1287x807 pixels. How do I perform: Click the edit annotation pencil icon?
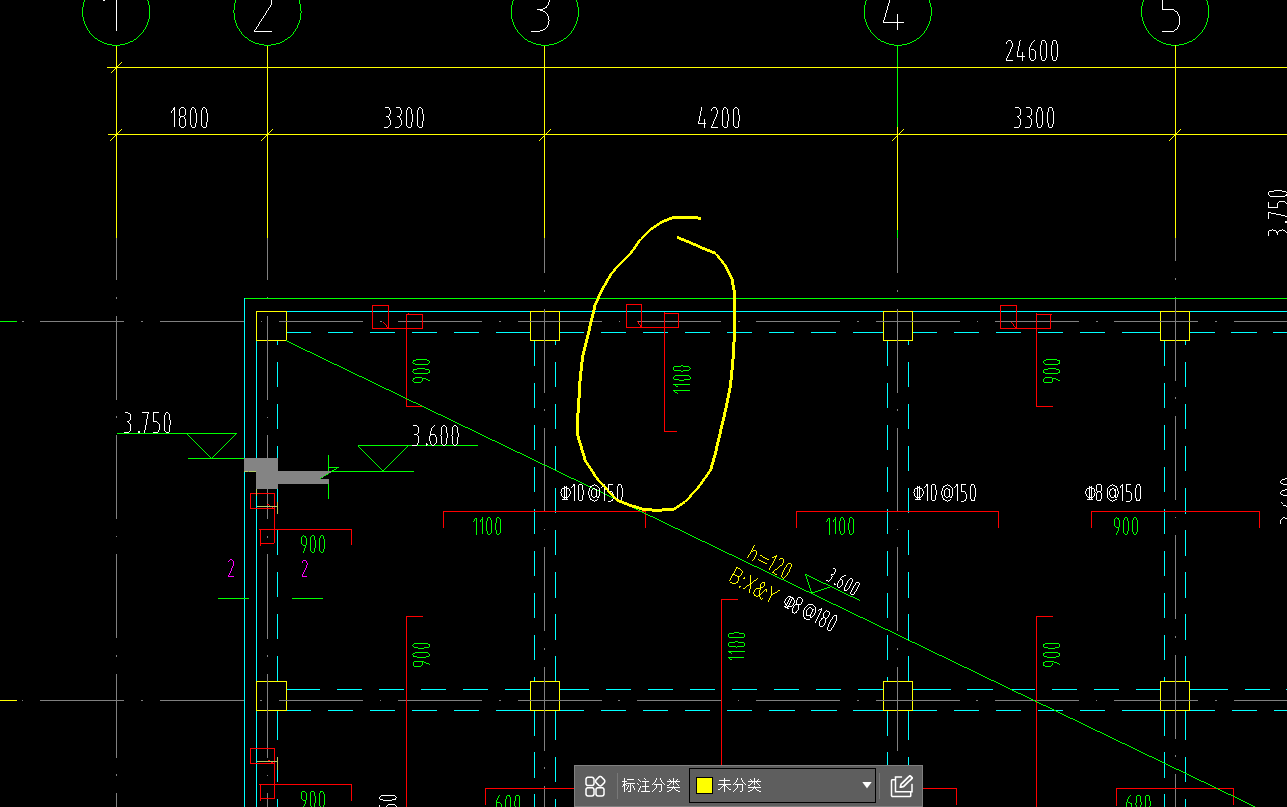901,786
